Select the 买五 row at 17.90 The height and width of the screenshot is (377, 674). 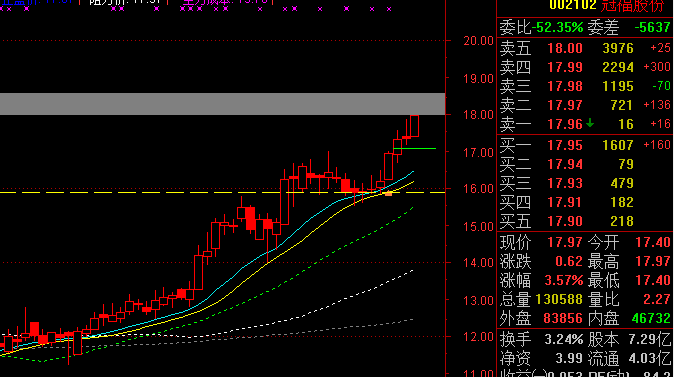(585, 221)
